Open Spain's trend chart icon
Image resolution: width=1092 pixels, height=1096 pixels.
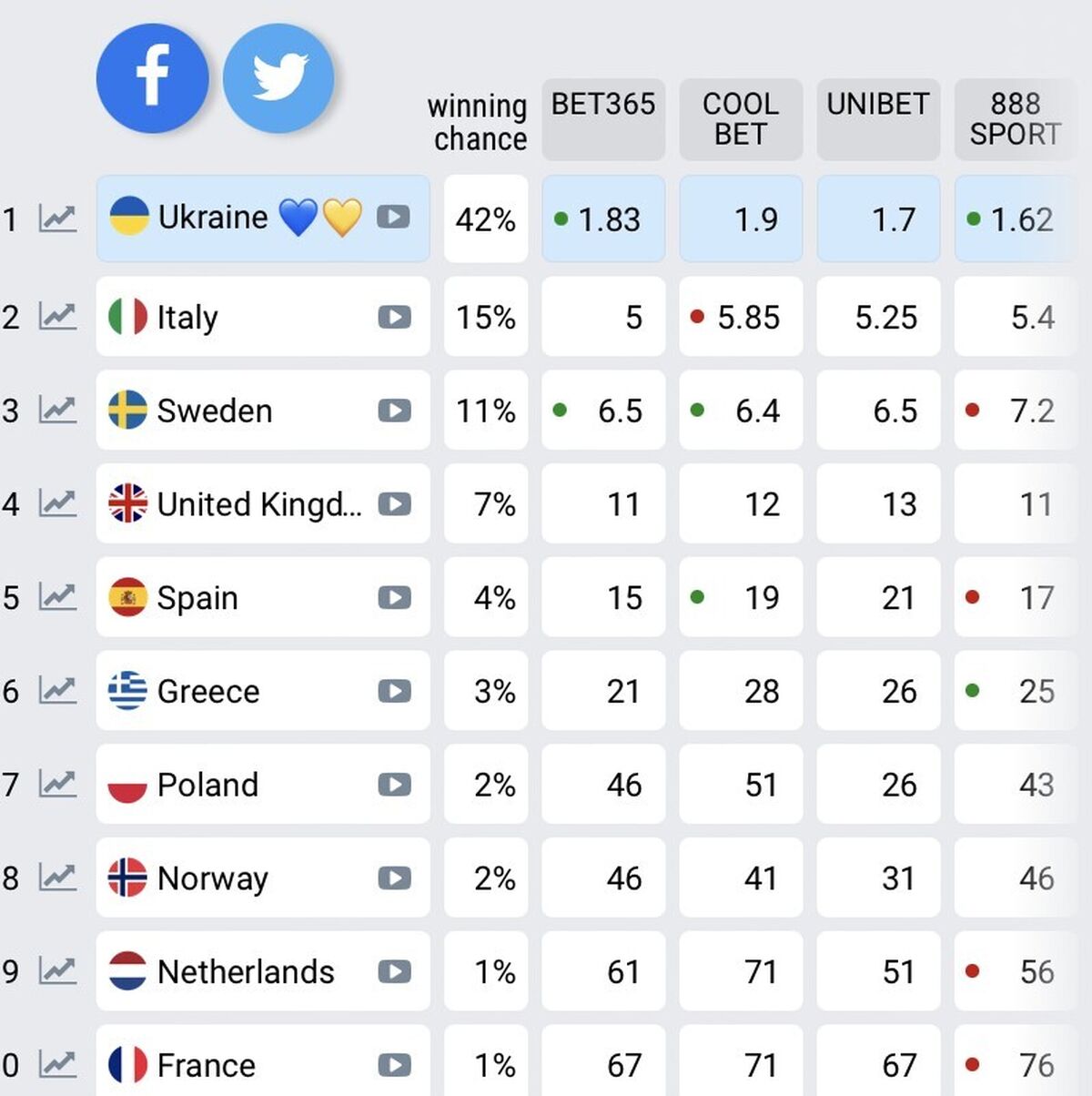pyautogui.click(x=57, y=597)
